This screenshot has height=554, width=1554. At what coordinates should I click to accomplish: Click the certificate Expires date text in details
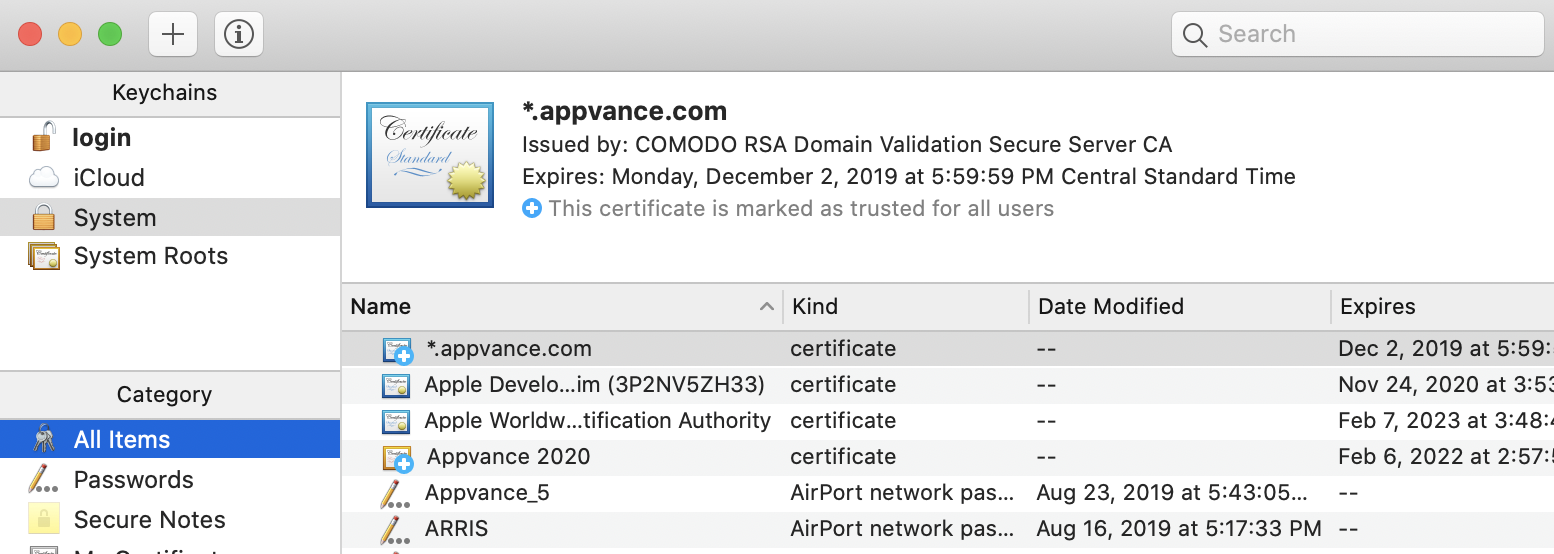pos(909,177)
